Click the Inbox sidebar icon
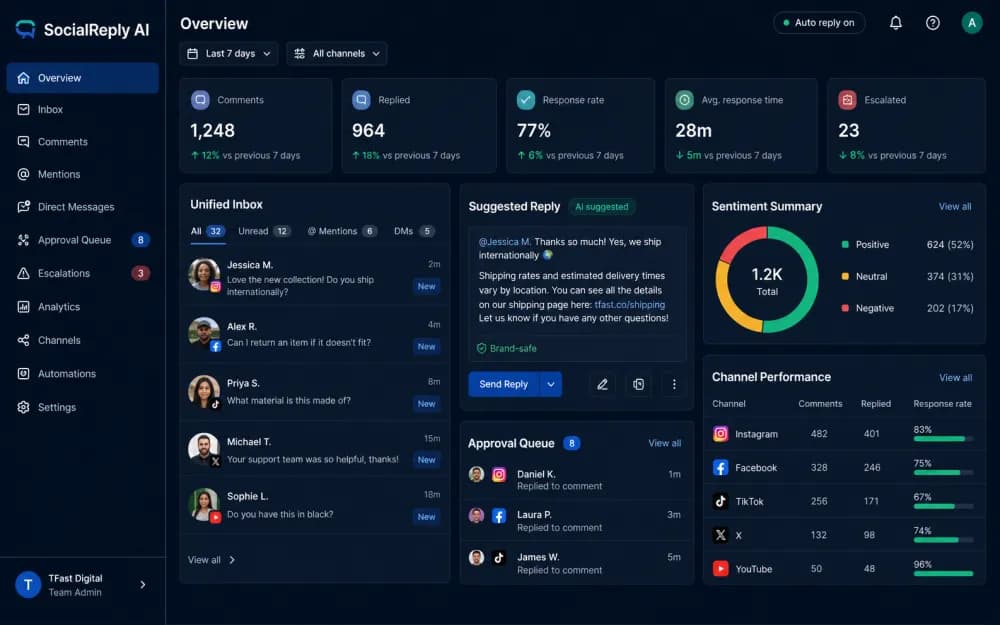1000x625 pixels. click(x=24, y=110)
